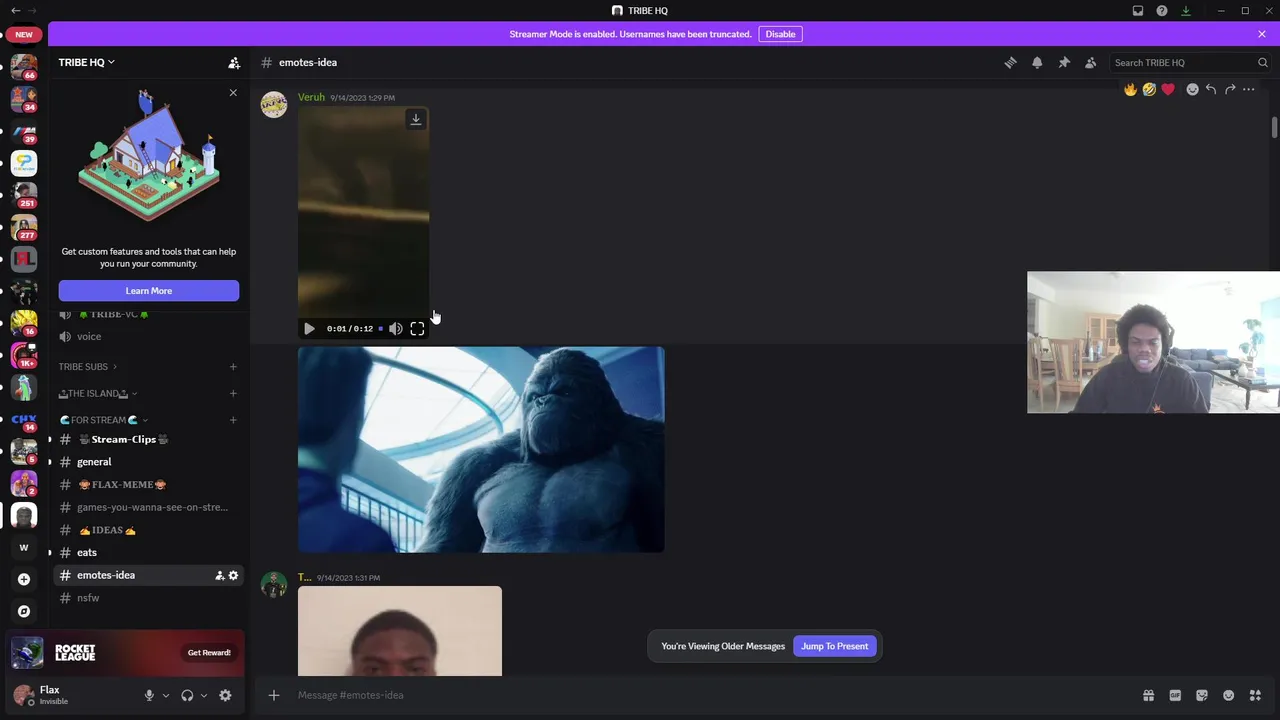Play the video attachment

[309, 328]
